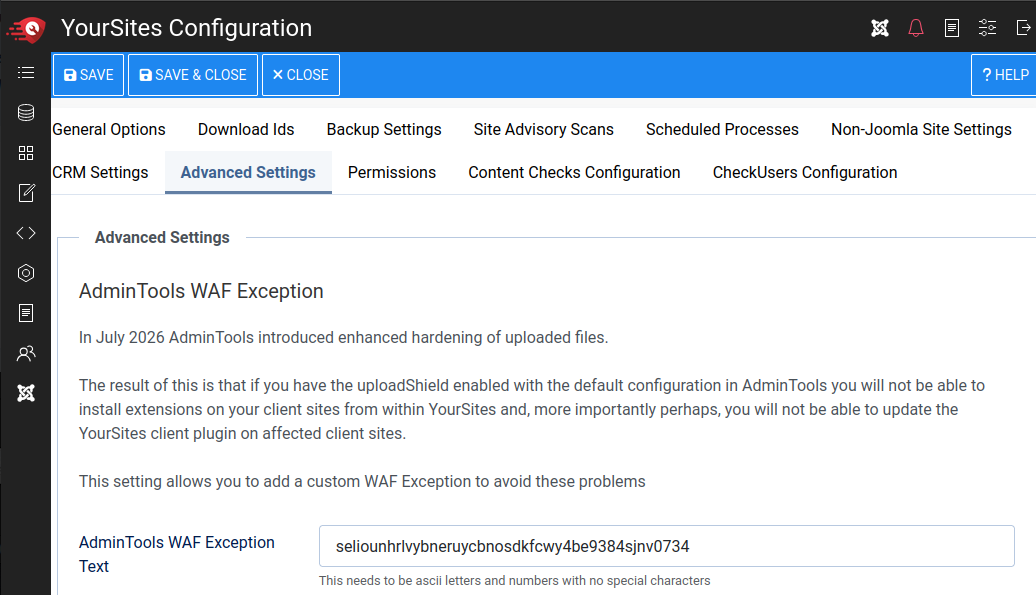
Task: Click the Close toolbar button
Action: 301,75
